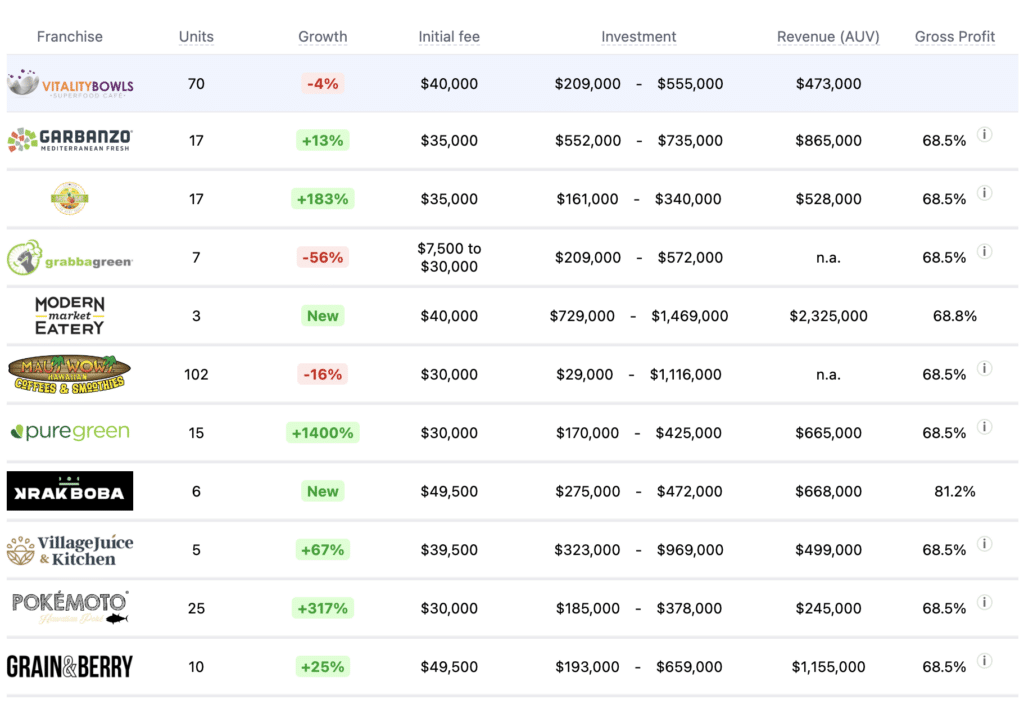
Task: Select the 102 units value
Action: click(x=197, y=374)
